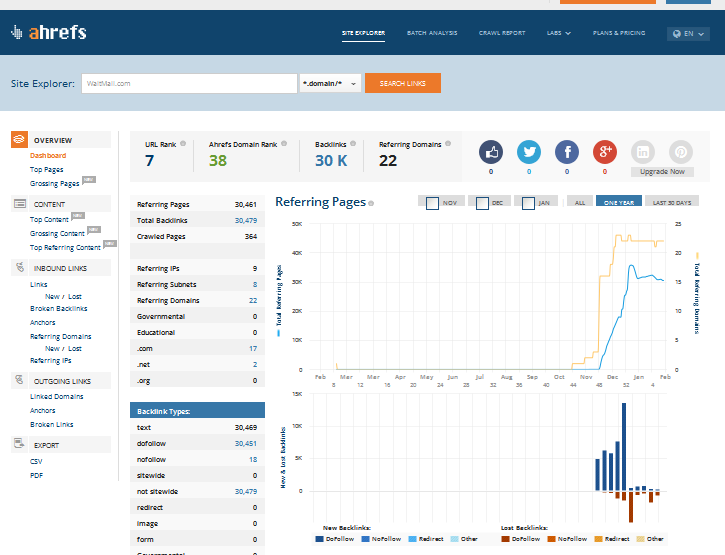Select the ONE YEAR range tab
This screenshot has height=555, width=725.
619,201
